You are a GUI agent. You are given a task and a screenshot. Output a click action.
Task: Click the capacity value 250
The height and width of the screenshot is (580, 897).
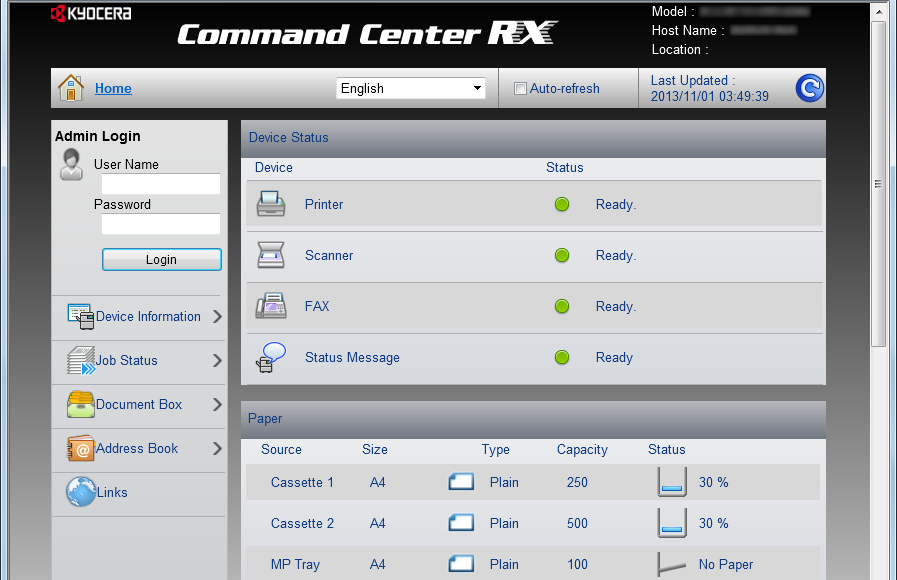577,482
